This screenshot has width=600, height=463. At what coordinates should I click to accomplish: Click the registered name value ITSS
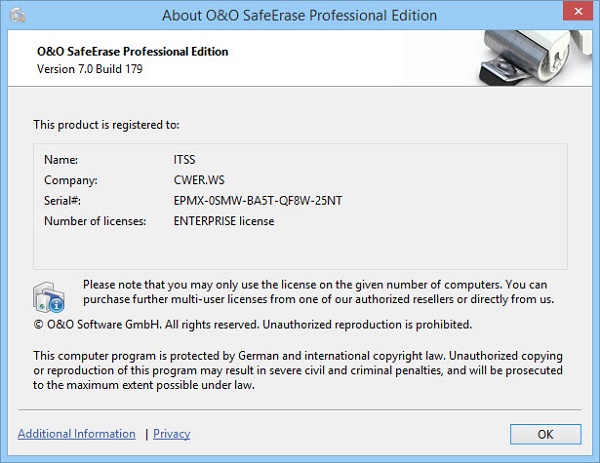[x=186, y=159]
